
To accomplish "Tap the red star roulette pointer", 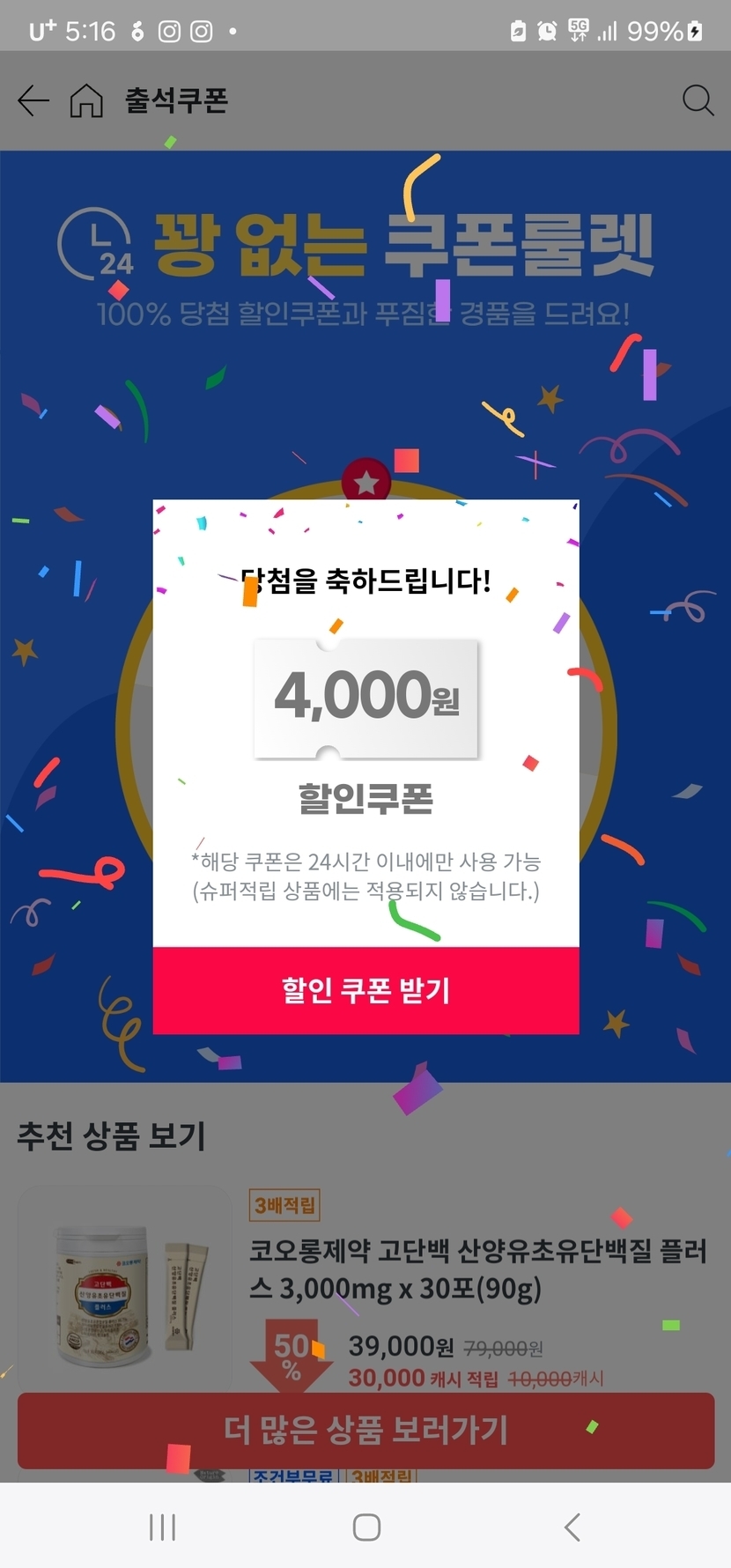I will tap(365, 481).
